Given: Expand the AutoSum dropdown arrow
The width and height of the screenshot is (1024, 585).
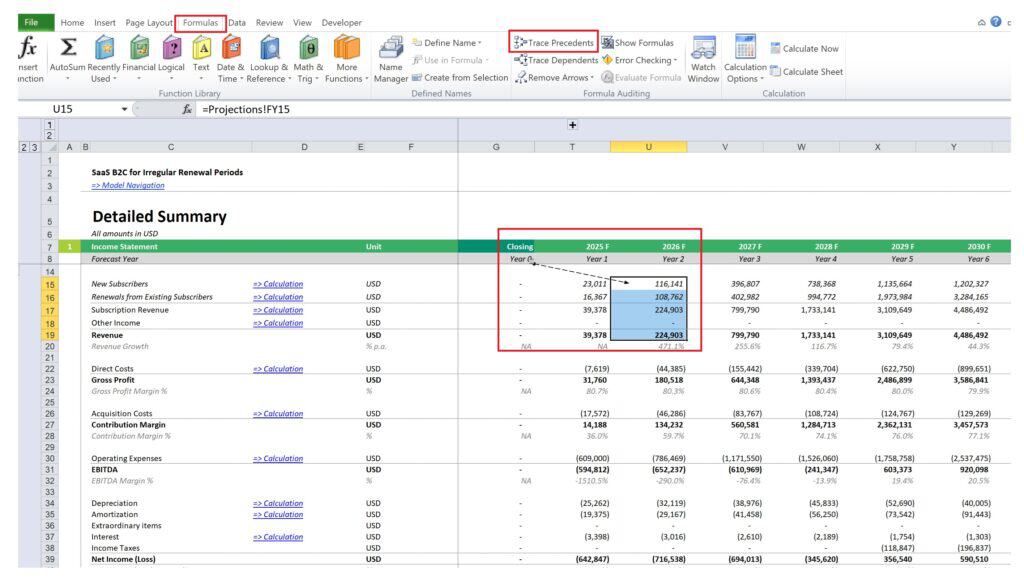Looking at the screenshot, I should (67, 79).
